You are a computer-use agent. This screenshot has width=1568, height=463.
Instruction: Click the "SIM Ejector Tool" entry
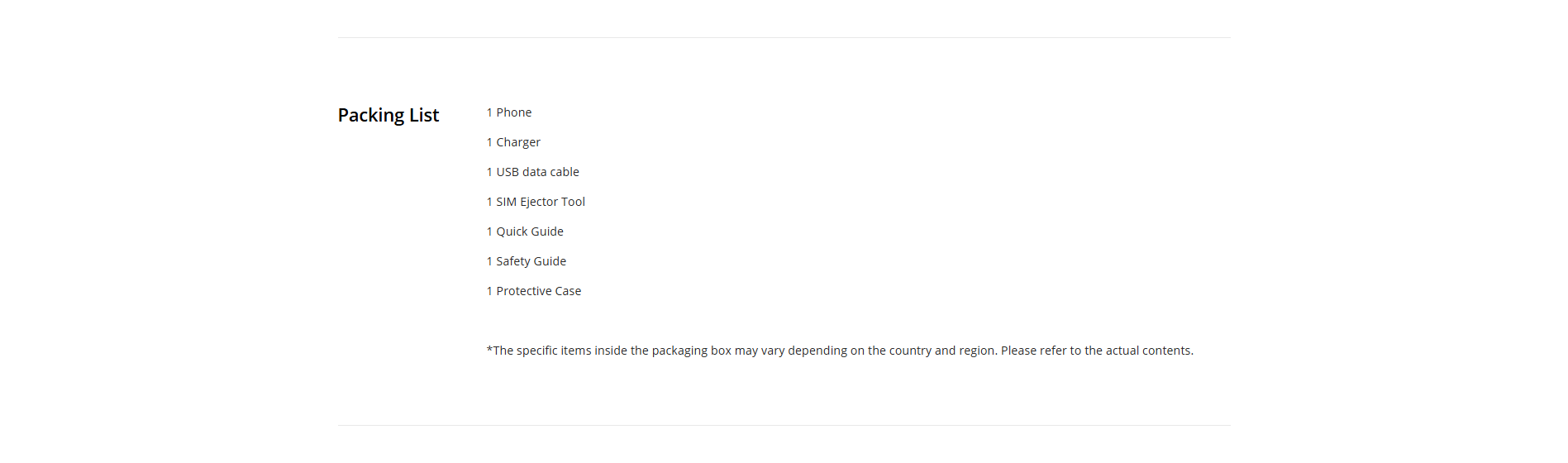[x=541, y=202]
